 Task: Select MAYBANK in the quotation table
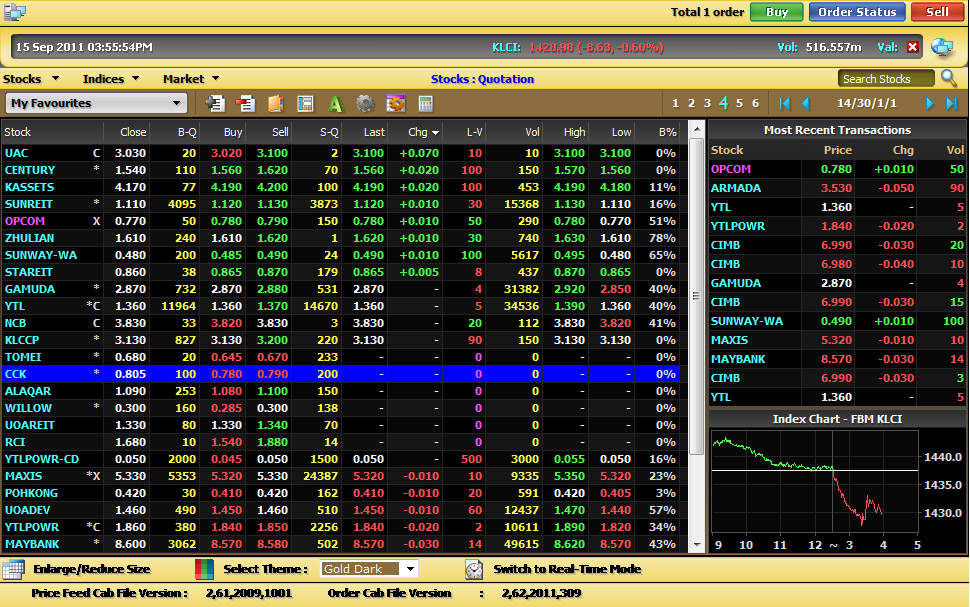pos(32,545)
